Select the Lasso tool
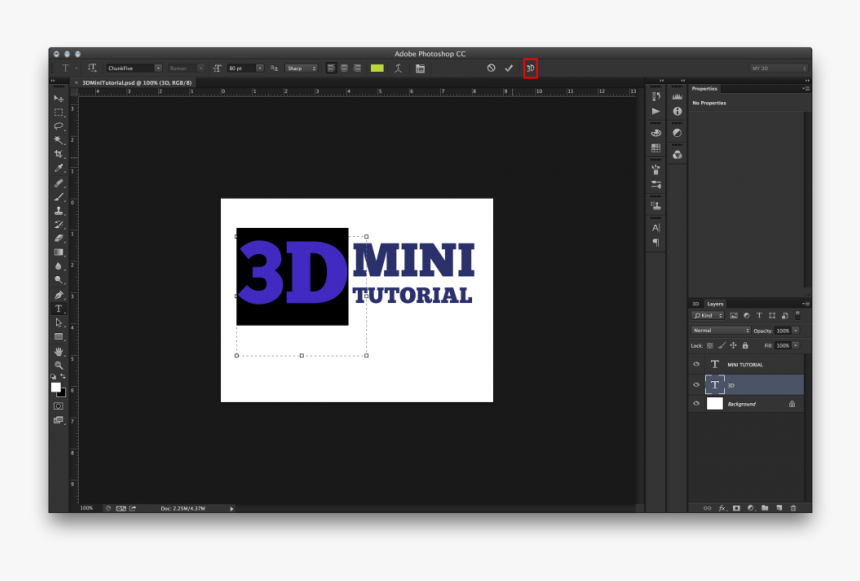The width and height of the screenshot is (860, 581). [x=59, y=126]
